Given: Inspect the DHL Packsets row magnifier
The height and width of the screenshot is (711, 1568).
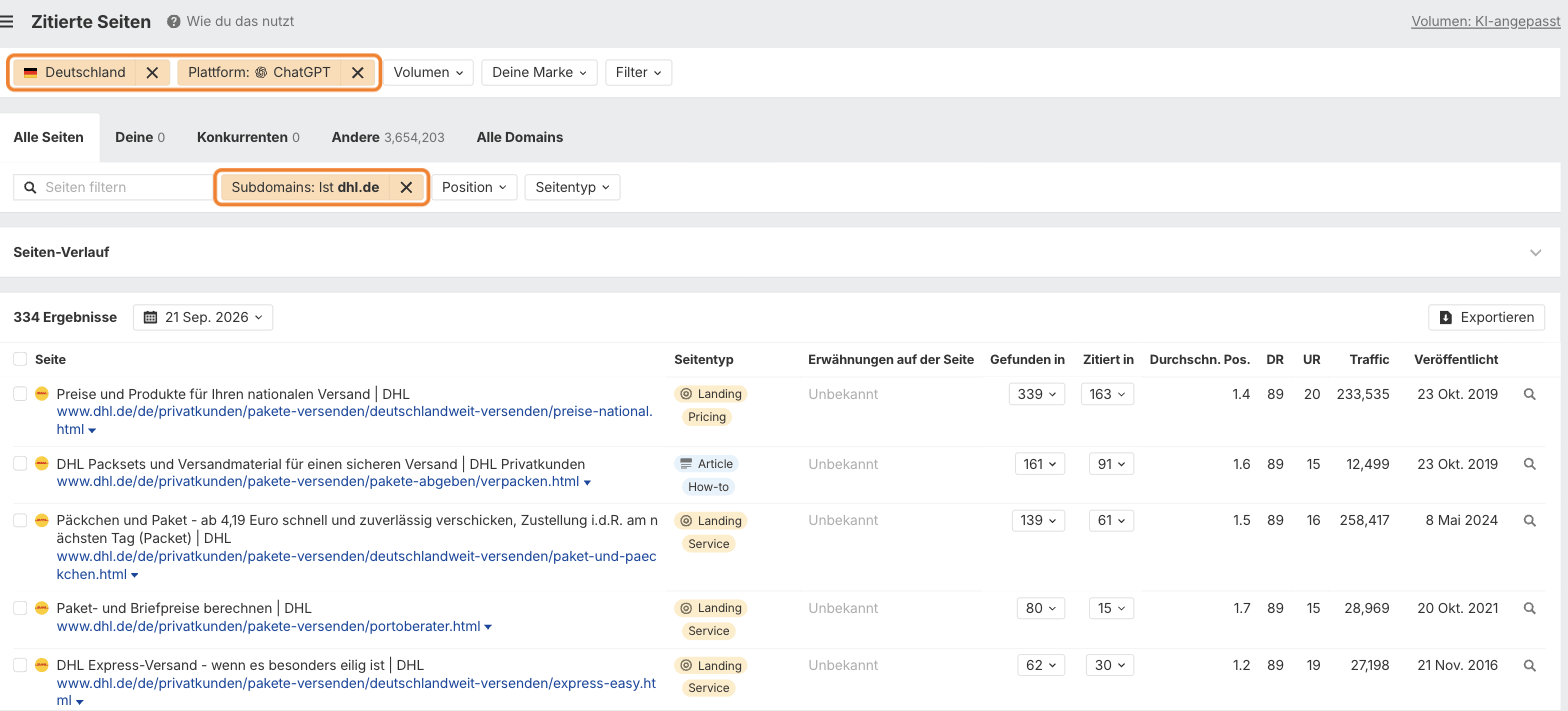Looking at the screenshot, I should pyautogui.click(x=1529, y=464).
